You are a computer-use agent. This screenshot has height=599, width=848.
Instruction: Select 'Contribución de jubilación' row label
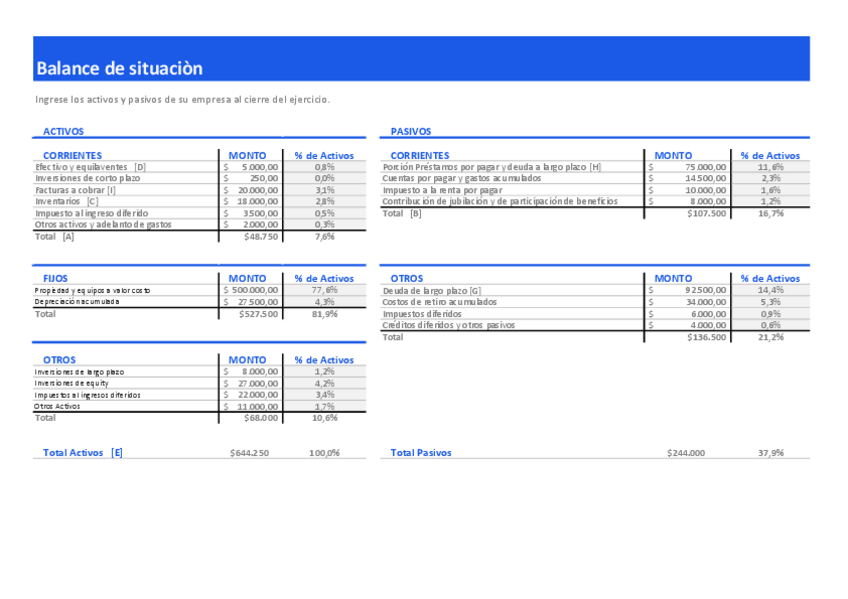(x=500, y=201)
